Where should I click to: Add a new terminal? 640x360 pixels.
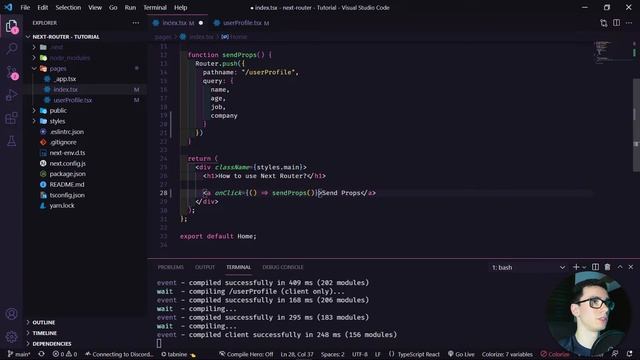pyautogui.click(x=576, y=267)
